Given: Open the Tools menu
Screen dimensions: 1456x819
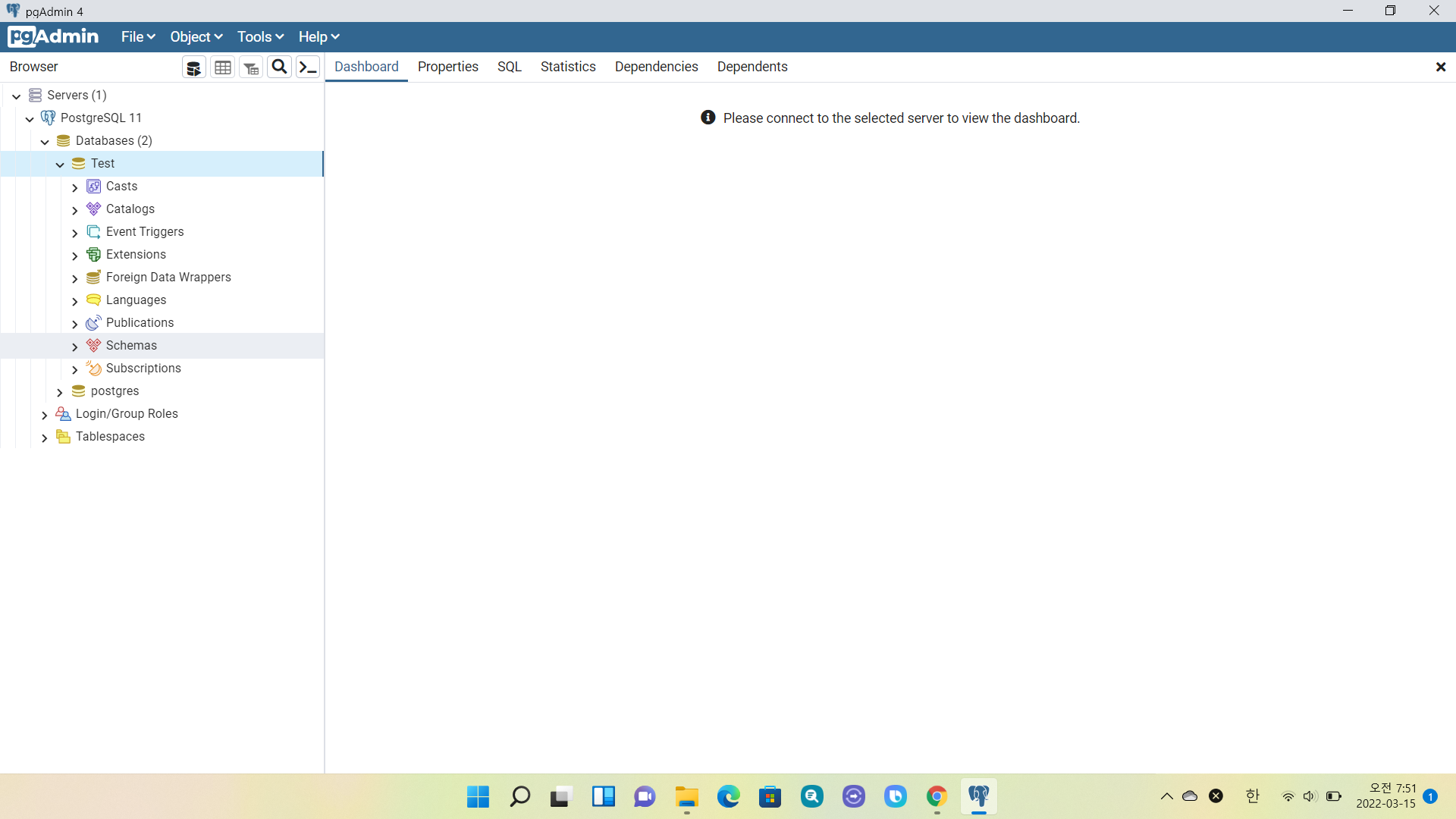Looking at the screenshot, I should coord(259,36).
